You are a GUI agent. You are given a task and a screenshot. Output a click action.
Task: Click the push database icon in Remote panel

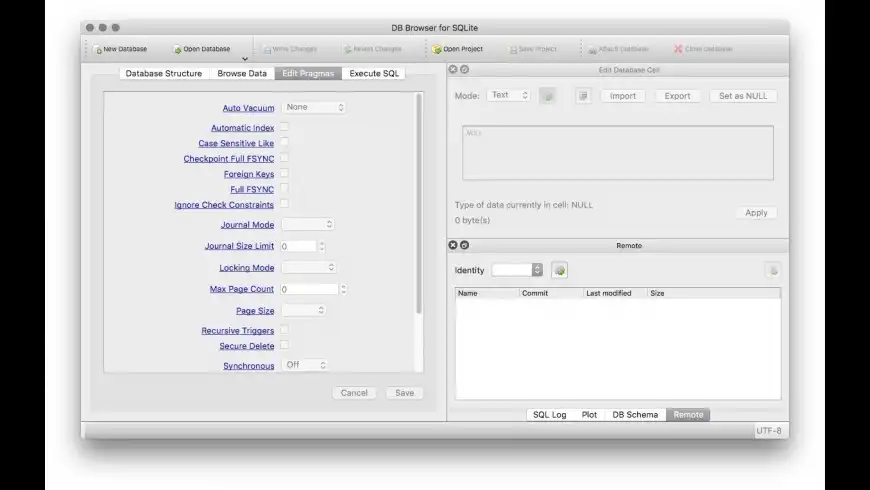[773, 271]
